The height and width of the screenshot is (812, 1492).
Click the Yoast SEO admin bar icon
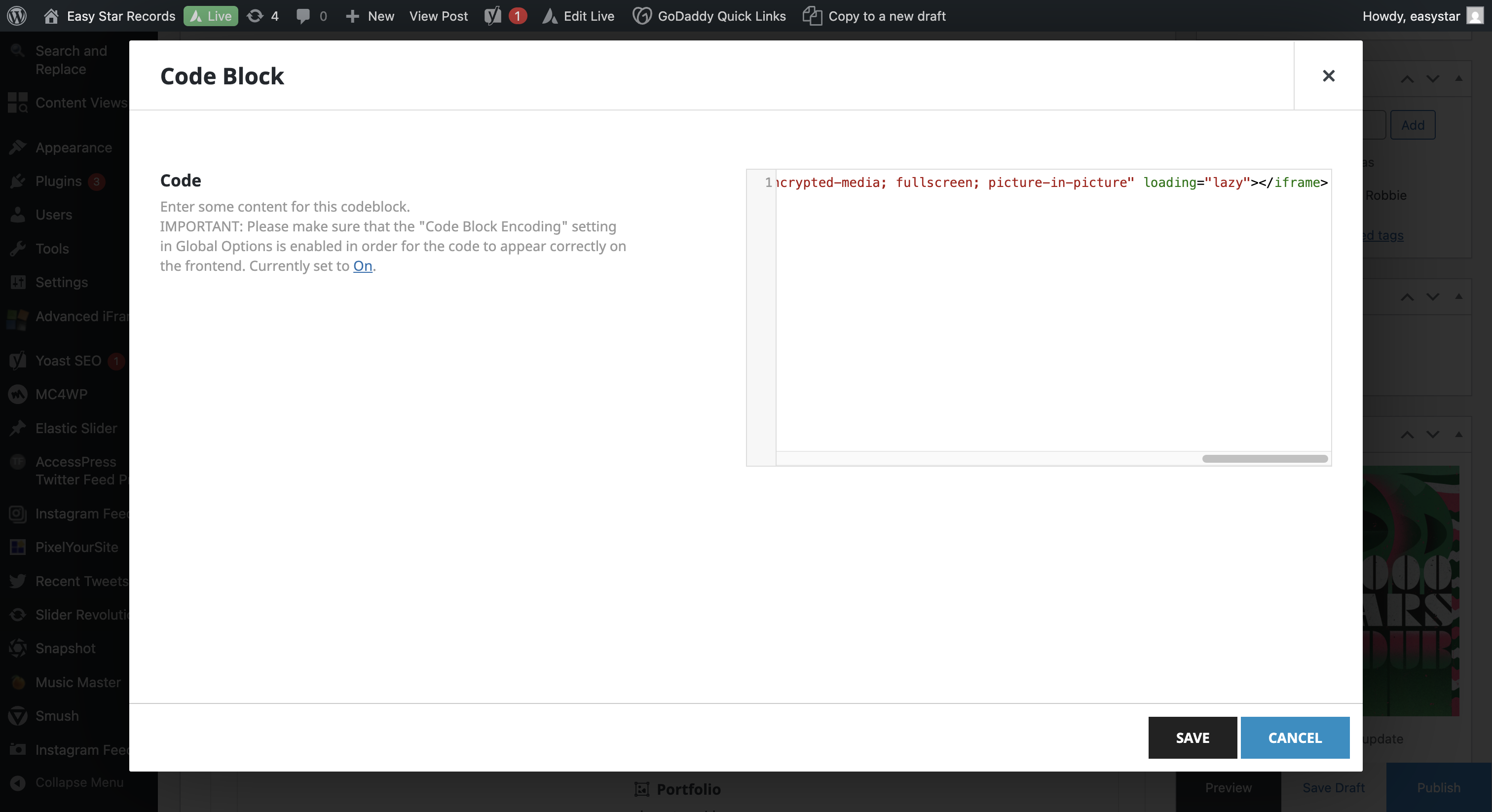point(493,16)
